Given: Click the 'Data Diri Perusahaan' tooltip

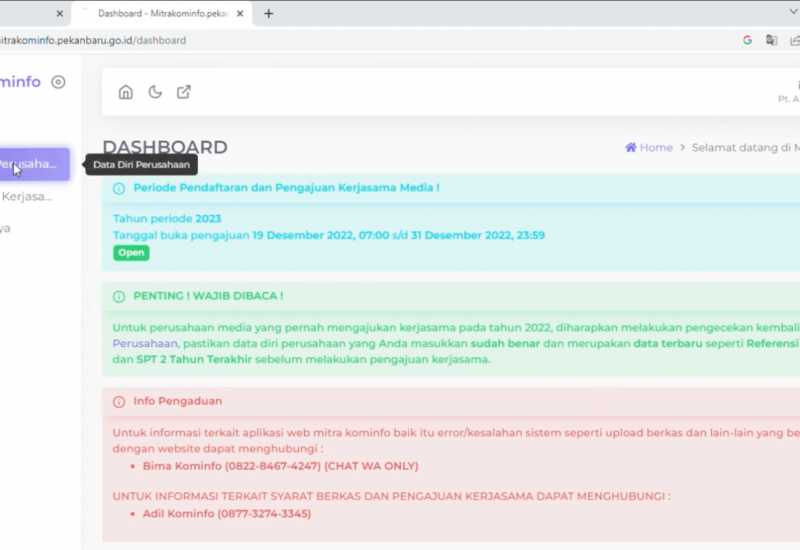Looking at the screenshot, I should point(141,165).
